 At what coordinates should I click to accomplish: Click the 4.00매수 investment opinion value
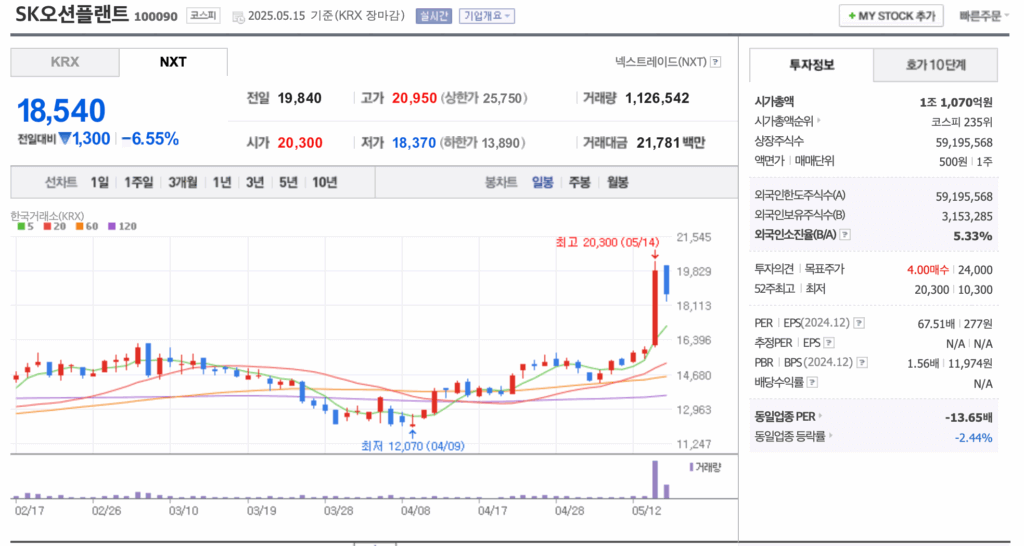[x=928, y=270]
